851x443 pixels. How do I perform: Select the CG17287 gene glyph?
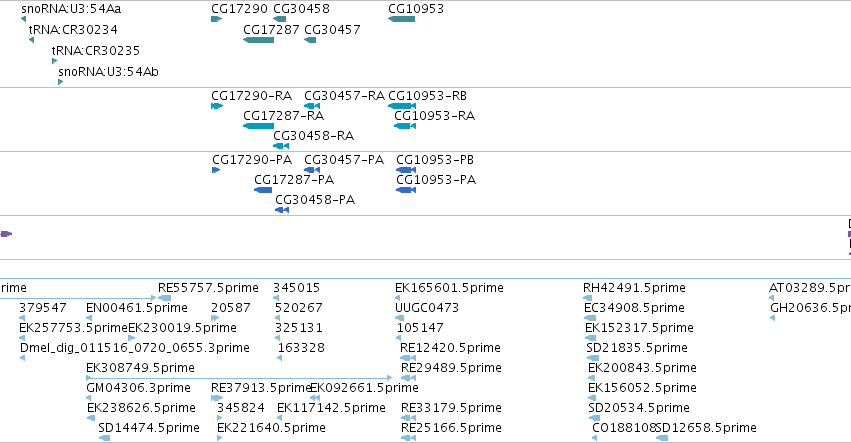coord(258,40)
